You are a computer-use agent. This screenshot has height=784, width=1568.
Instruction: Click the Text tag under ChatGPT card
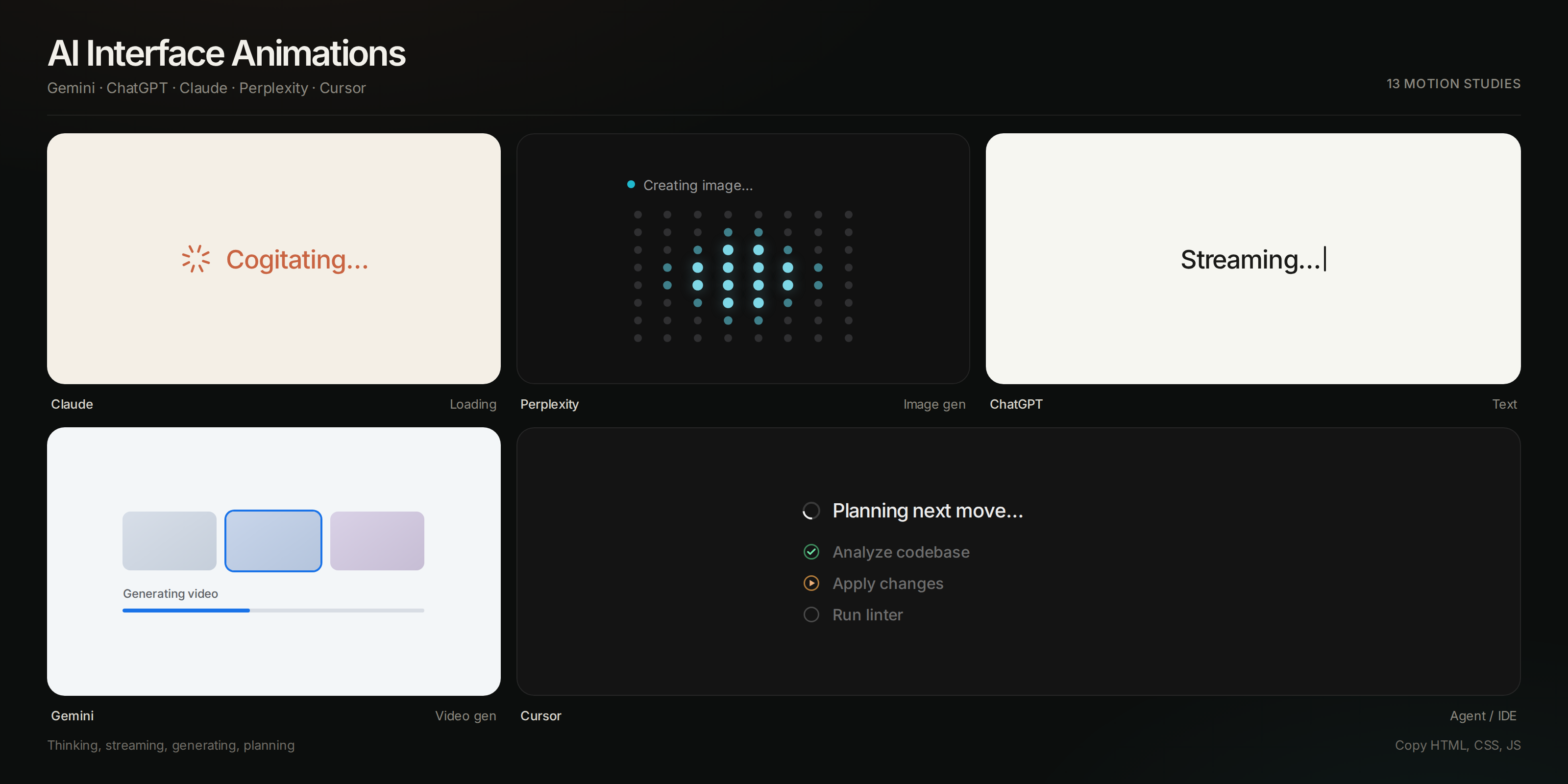(1504, 404)
